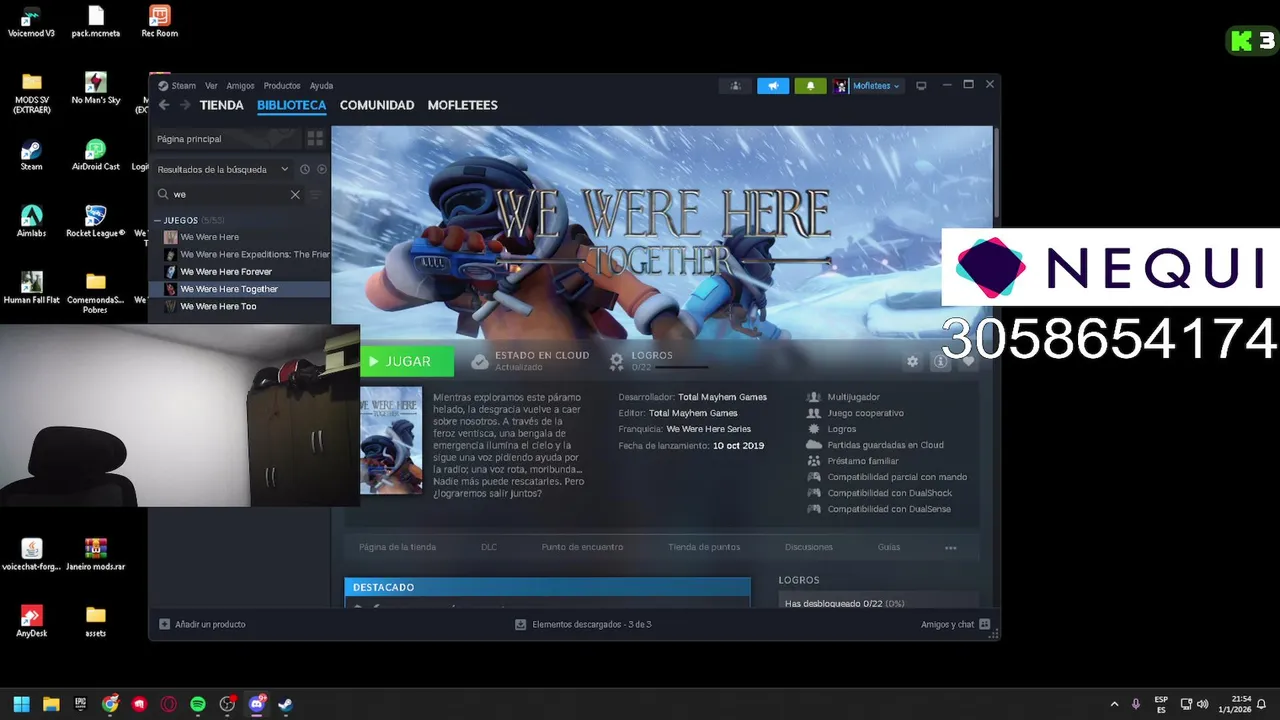The height and width of the screenshot is (720, 1280).
Task: Open Friends and chat icon
Action: point(984,624)
